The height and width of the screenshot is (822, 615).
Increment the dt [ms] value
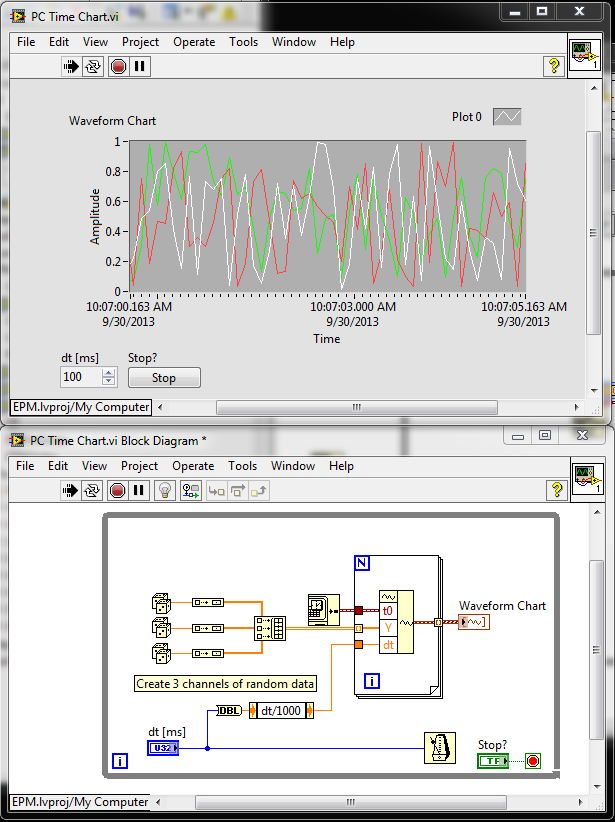click(109, 373)
